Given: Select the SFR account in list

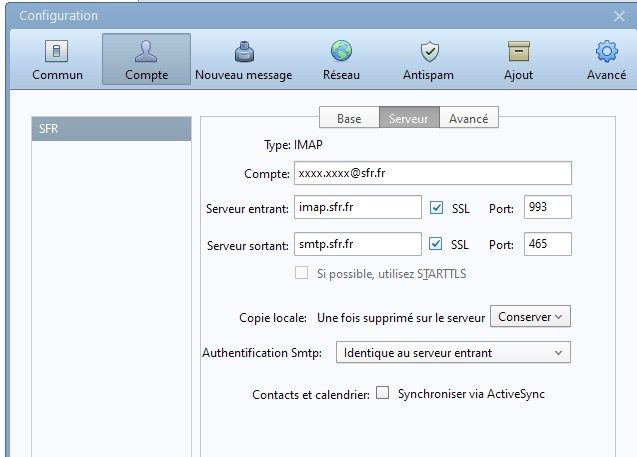Looking at the screenshot, I should 111,129.
